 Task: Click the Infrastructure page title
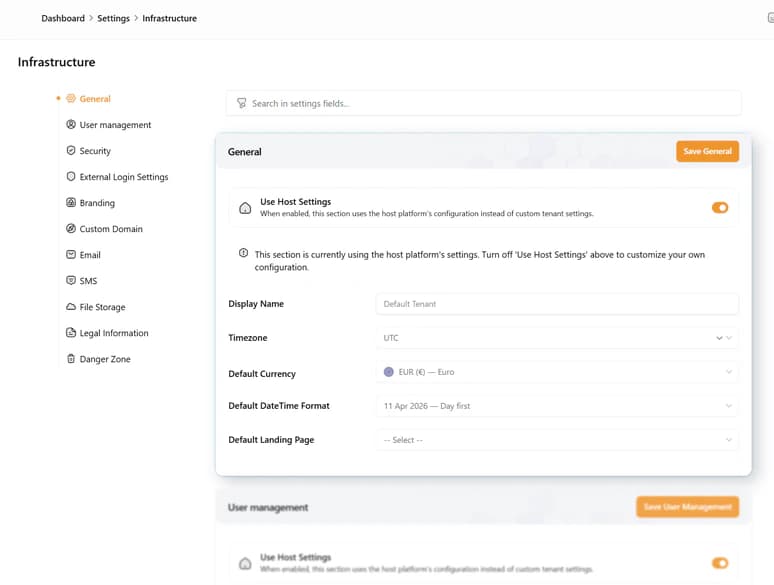point(56,62)
